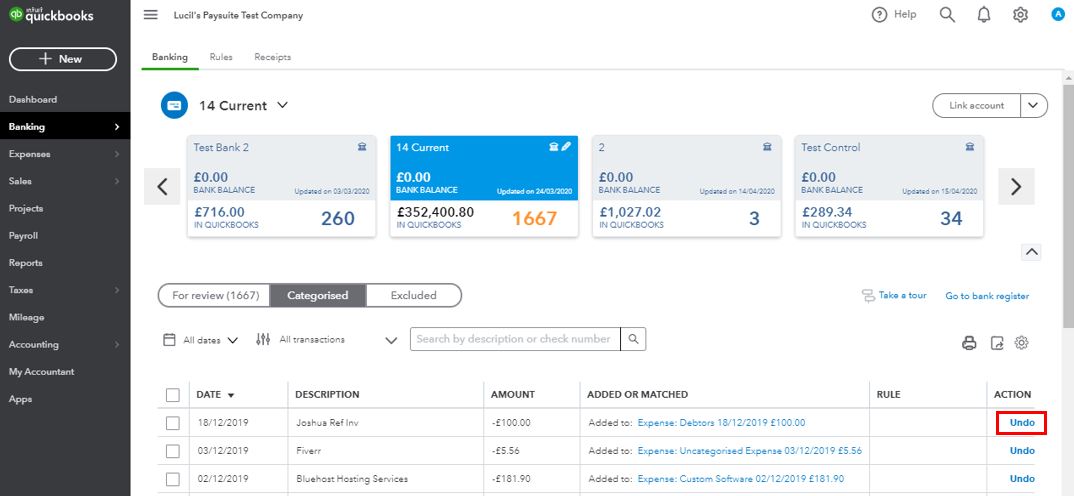The image size is (1074, 496).
Task: Open Projects in the sidebar
Action: [26, 208]
